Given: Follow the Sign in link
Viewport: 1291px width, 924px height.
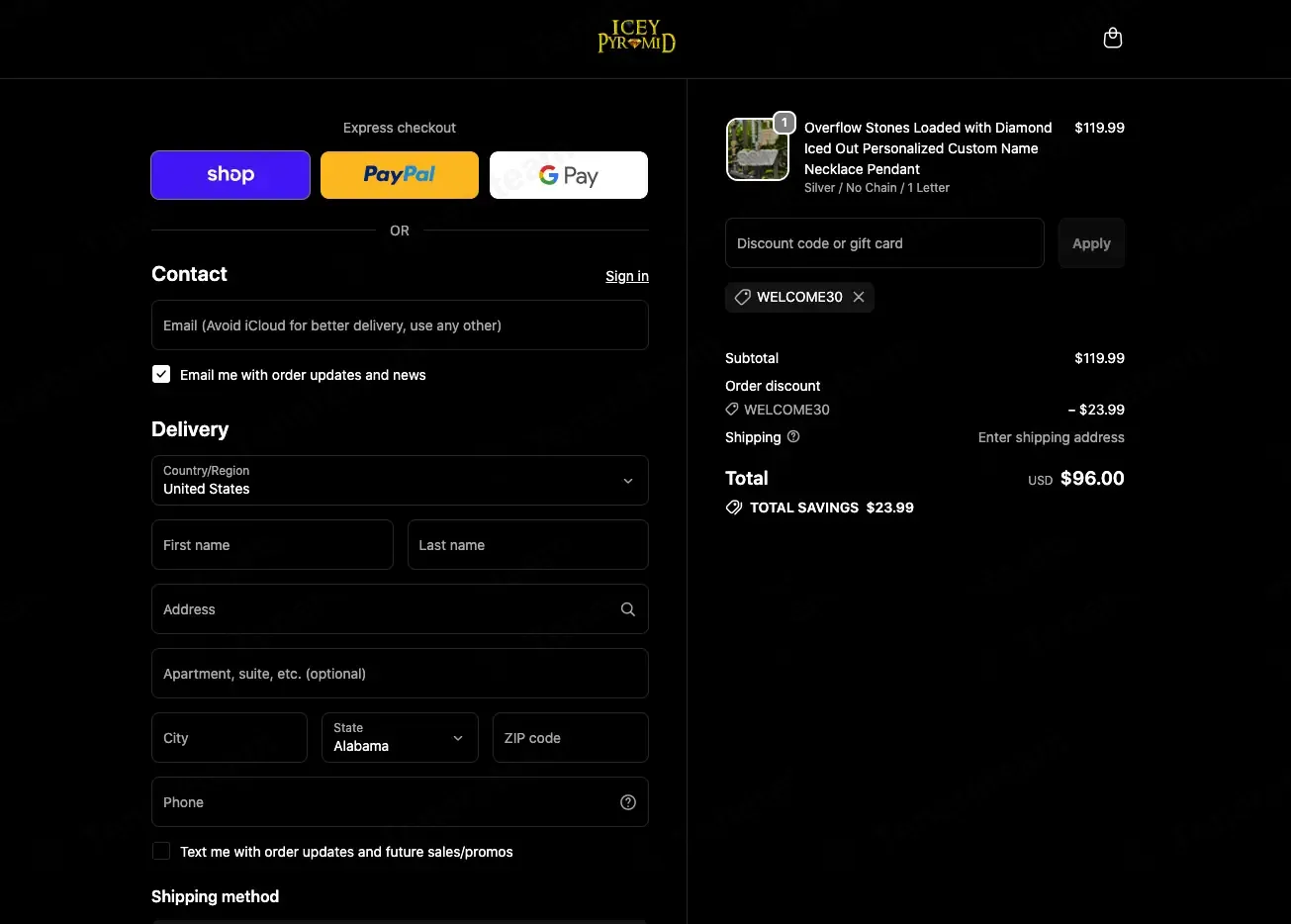Looking at the screenshot, I should click(627, 276).
